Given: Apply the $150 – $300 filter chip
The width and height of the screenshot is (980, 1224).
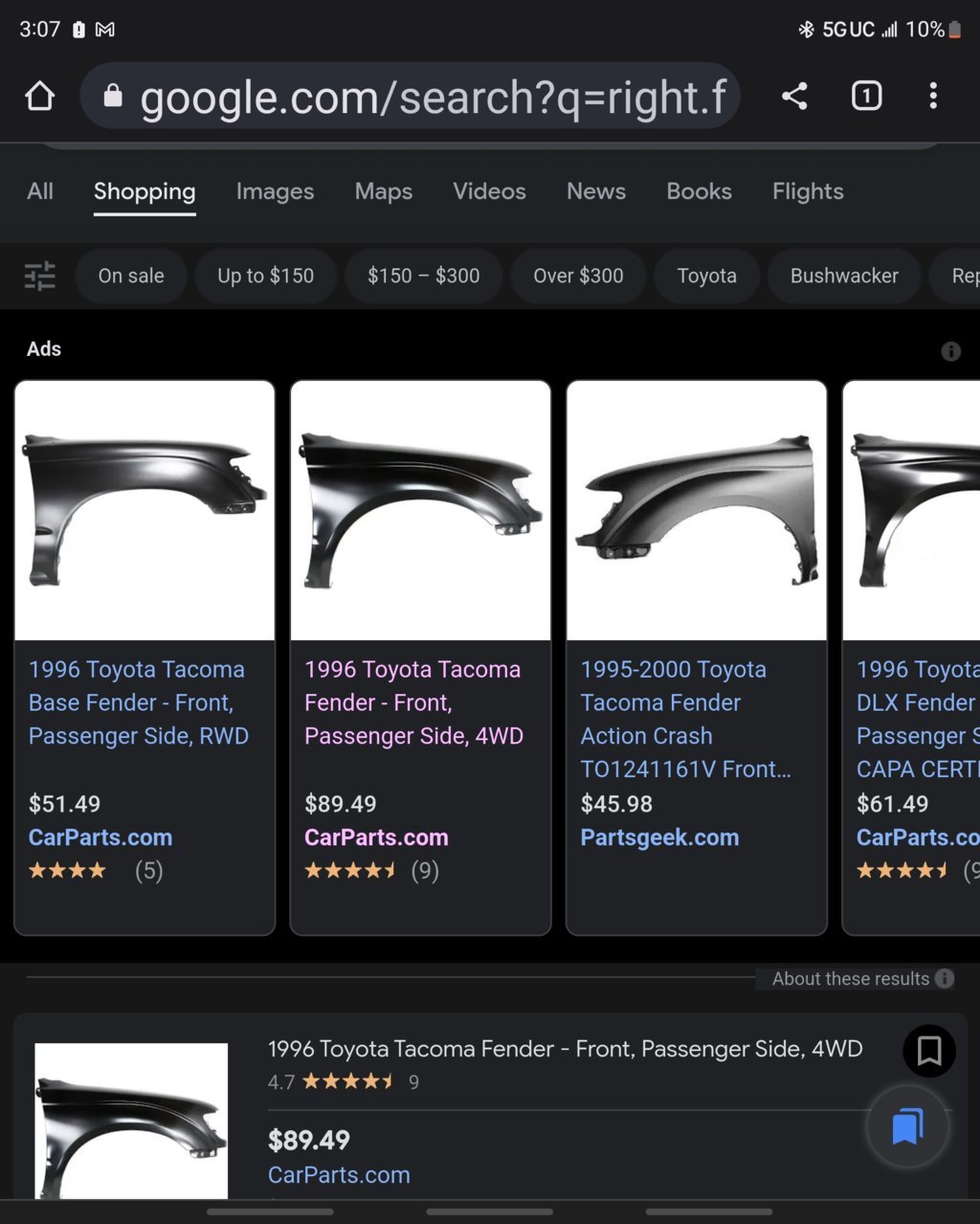Looking at the screenshot, I should (424, 276).
